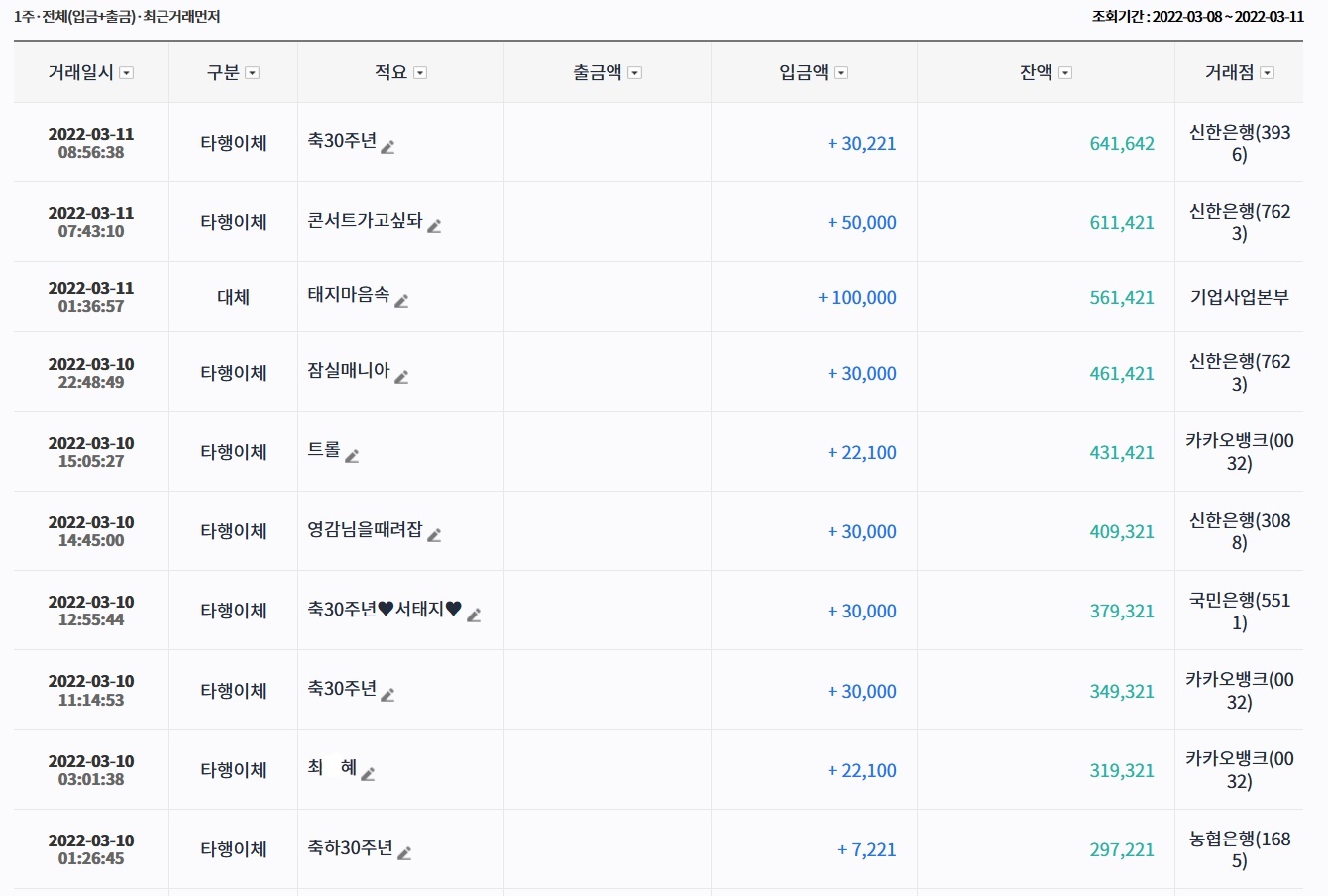Select balance value 641,642
1328x896 pixels.
(x=1122, y=144)
